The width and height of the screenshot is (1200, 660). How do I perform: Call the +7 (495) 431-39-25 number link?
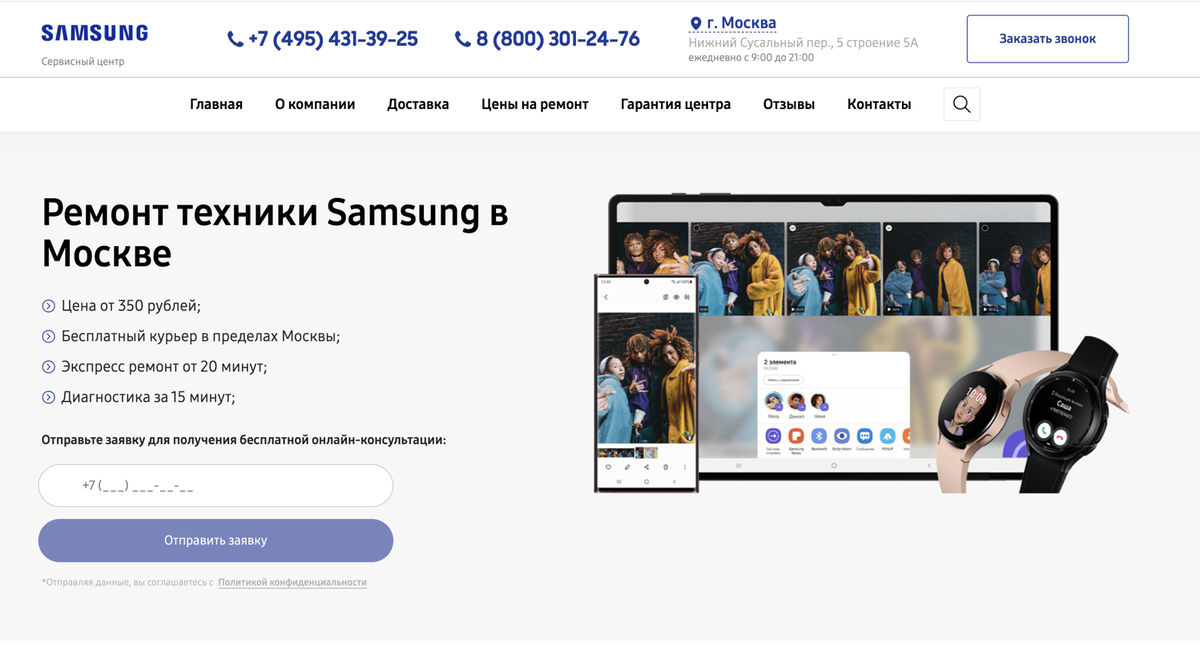[x=333, y=39]
